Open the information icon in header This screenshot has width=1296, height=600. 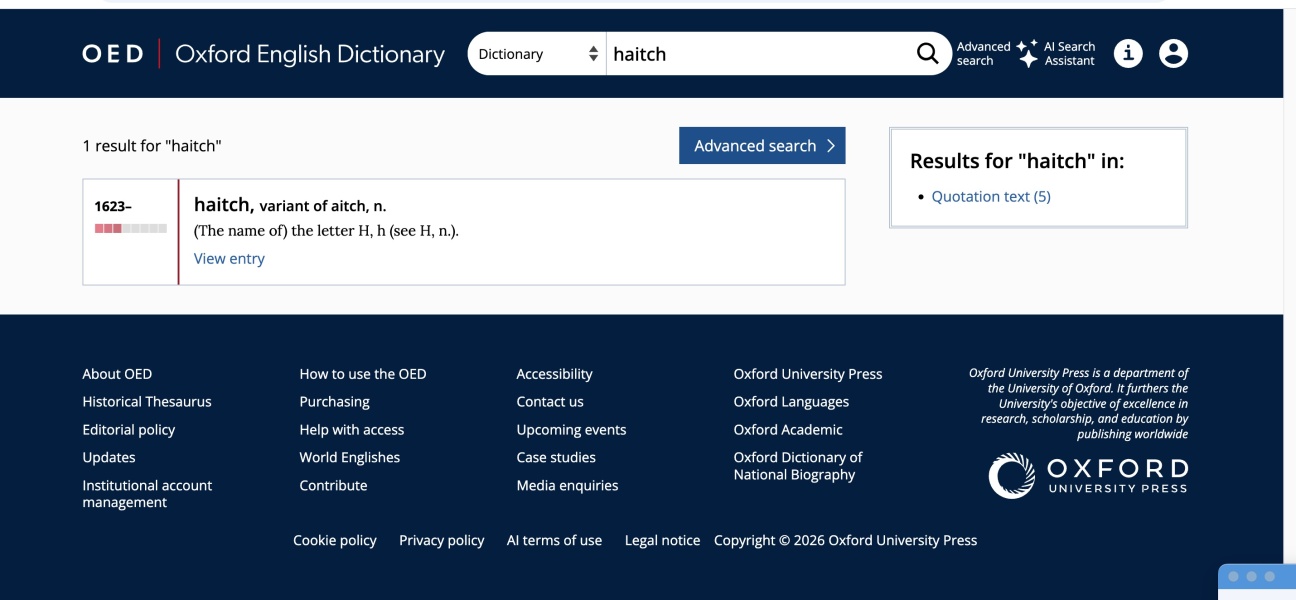[1128, 54]
